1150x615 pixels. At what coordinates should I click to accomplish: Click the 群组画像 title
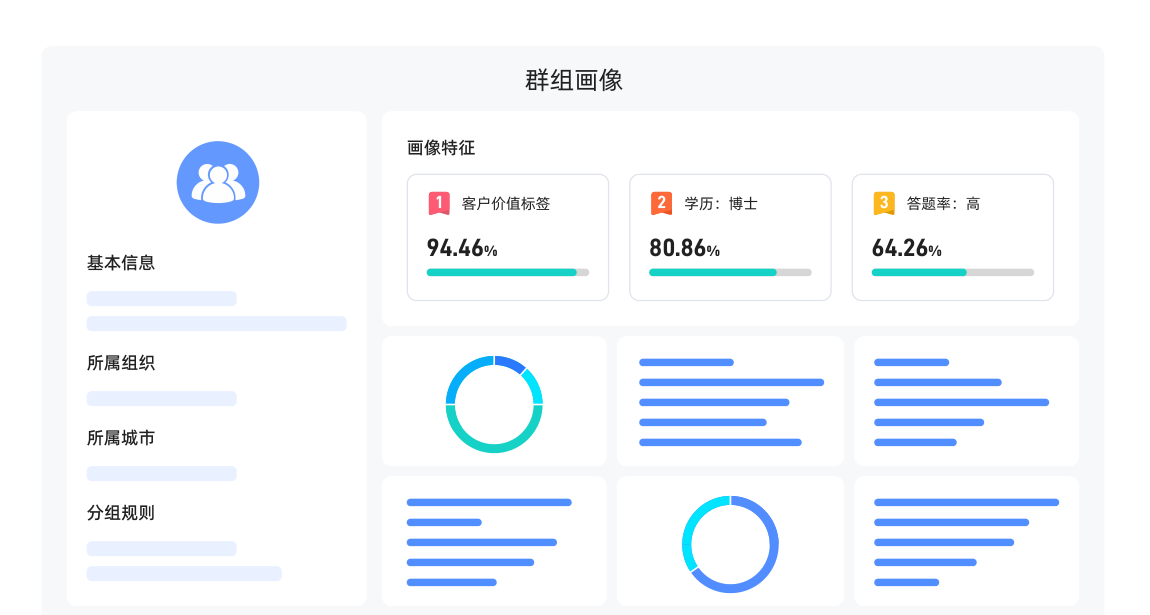coord(574,80)
